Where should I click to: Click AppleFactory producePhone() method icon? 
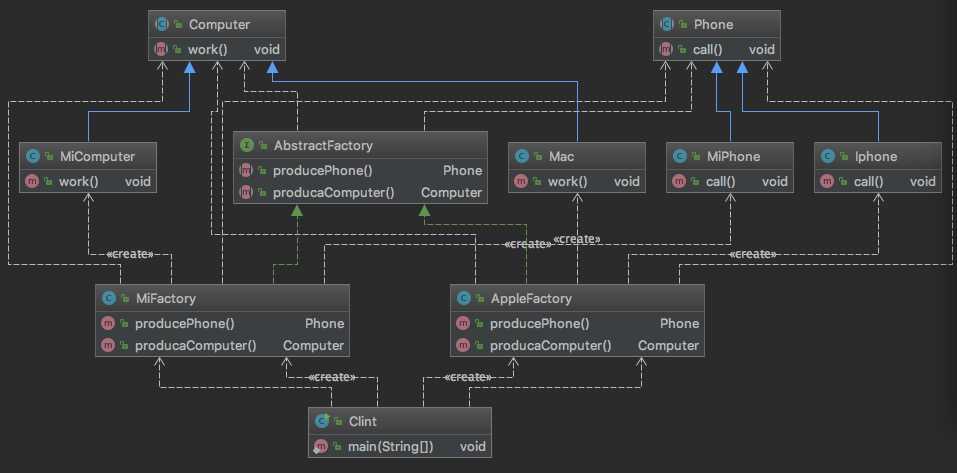click(463, 323)
